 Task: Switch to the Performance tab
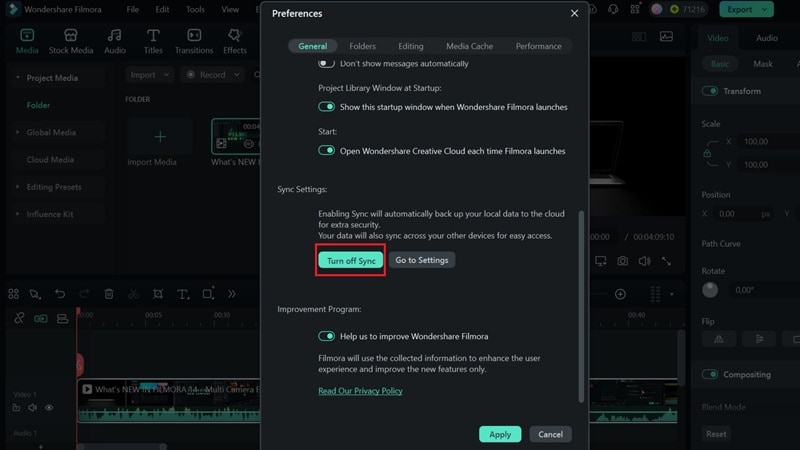coord(538,46)
